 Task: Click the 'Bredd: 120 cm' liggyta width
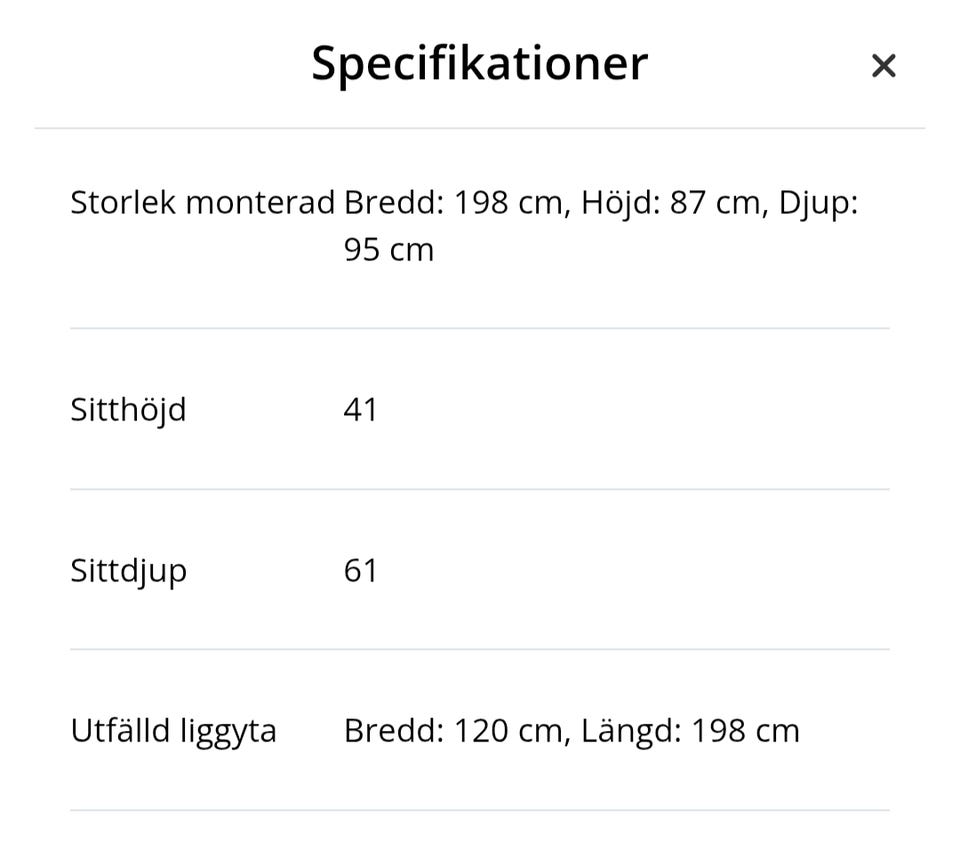tap(453, 731)
